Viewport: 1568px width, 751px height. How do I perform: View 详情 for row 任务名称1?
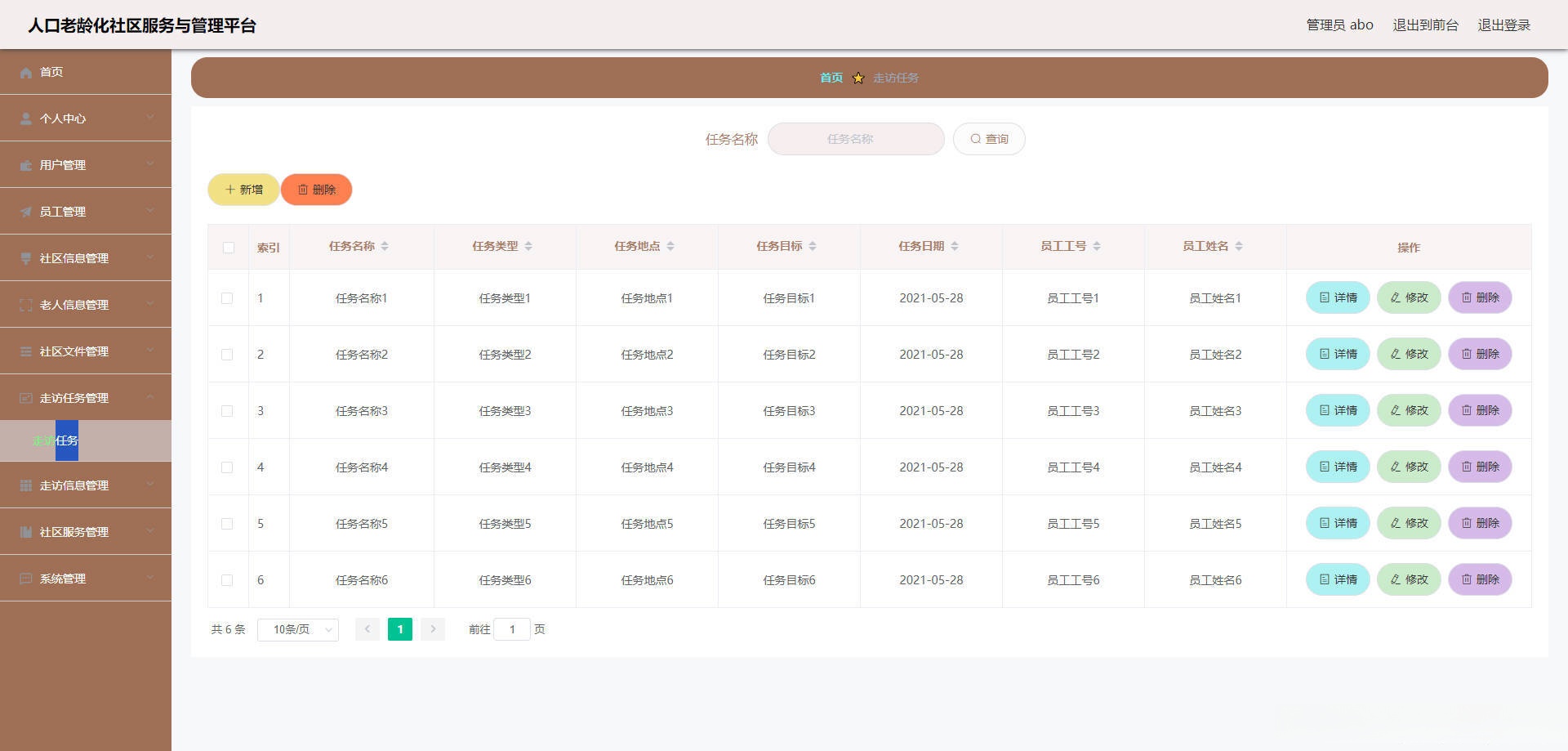[1338, 297]
